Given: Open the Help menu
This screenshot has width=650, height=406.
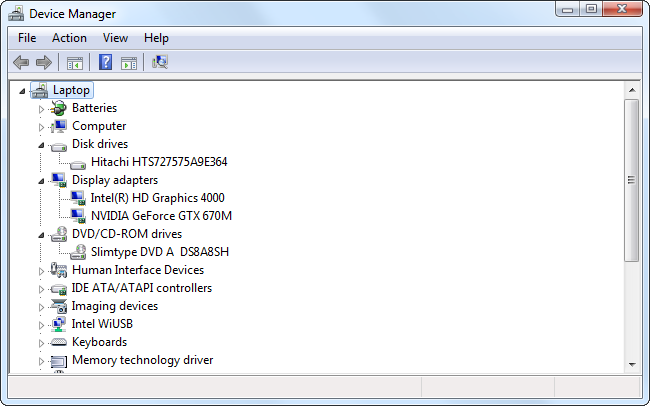Looking at the screenshot, I should click(x=156, y=38).
